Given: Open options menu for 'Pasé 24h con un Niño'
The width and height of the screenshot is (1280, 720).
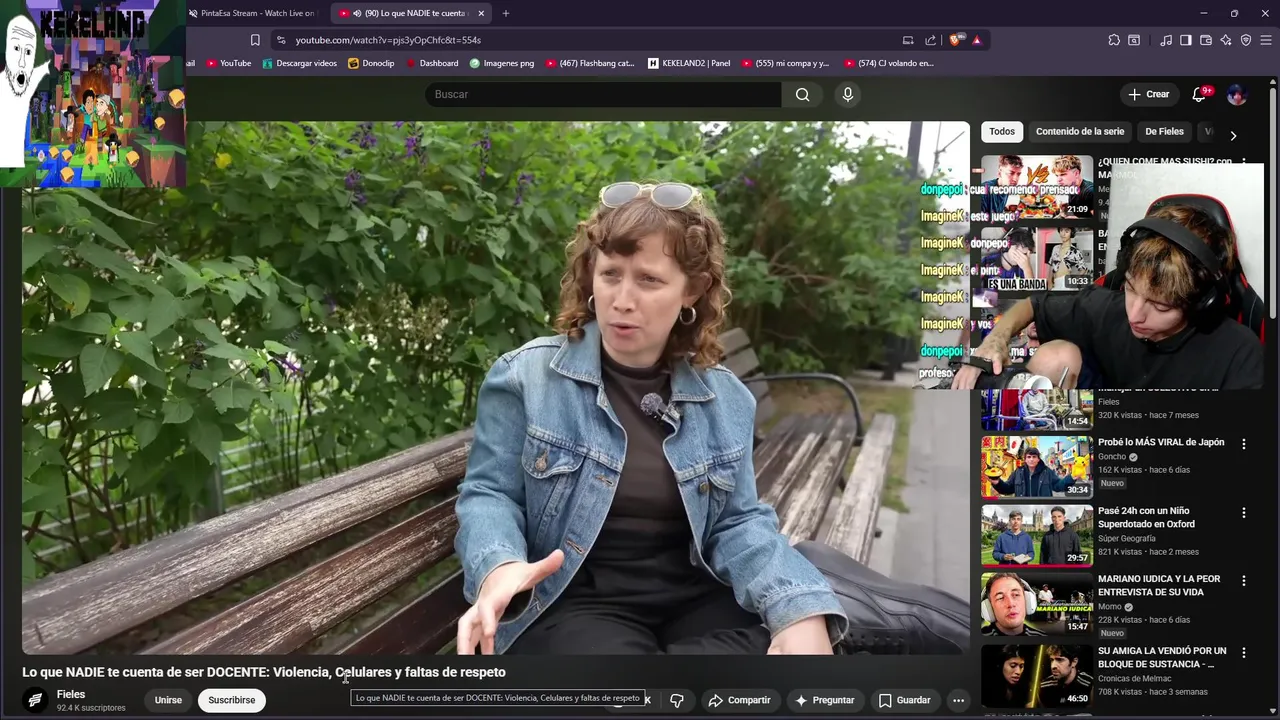Looking at the screenshot, I should pyautogui.click(x=1244, y=513).
